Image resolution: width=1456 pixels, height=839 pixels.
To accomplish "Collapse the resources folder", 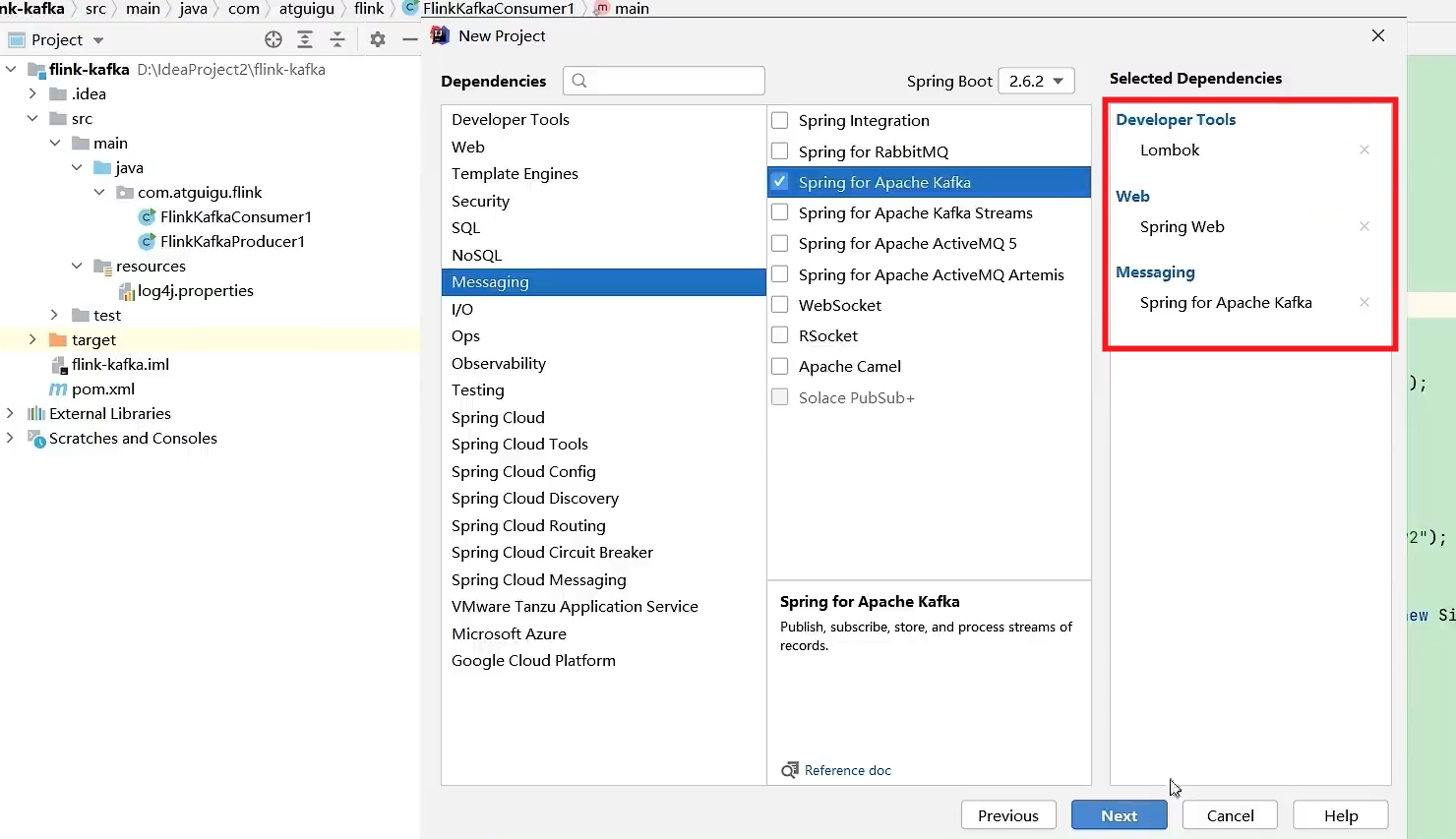I will point(77,266).
